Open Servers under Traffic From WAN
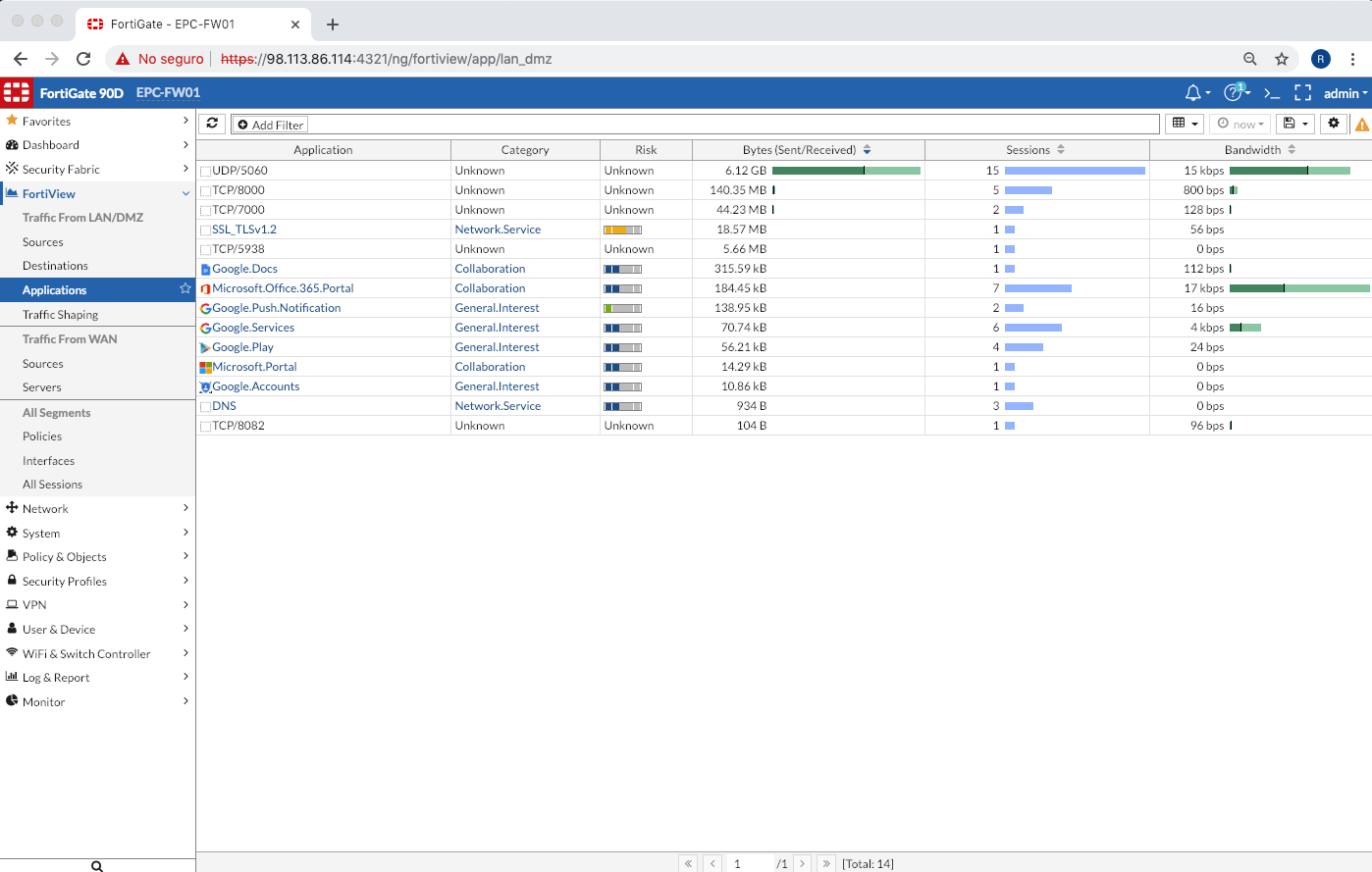The height and width of the screenshot is (872, 1372). point(42,386)
